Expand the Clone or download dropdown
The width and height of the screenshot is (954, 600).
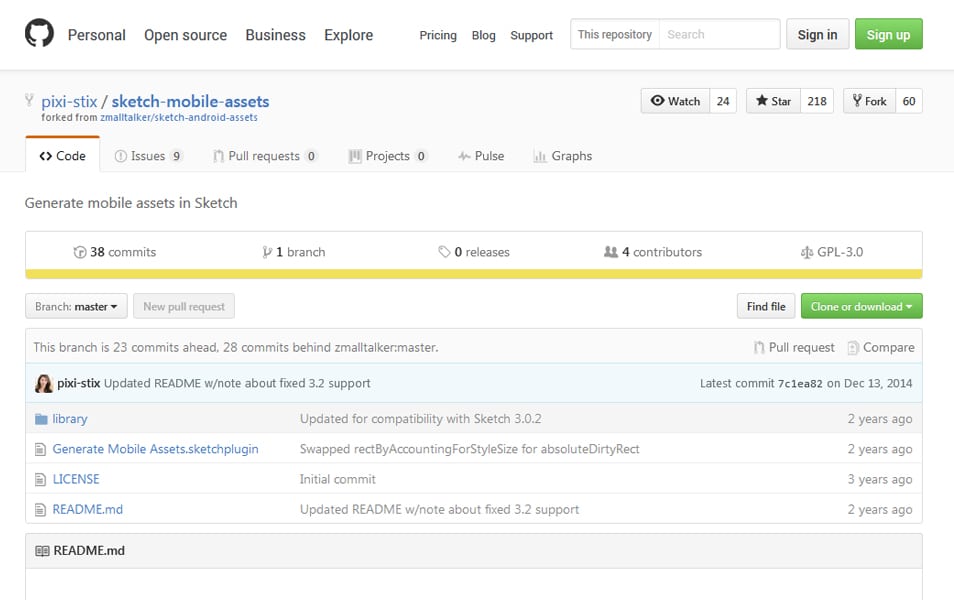862,306
